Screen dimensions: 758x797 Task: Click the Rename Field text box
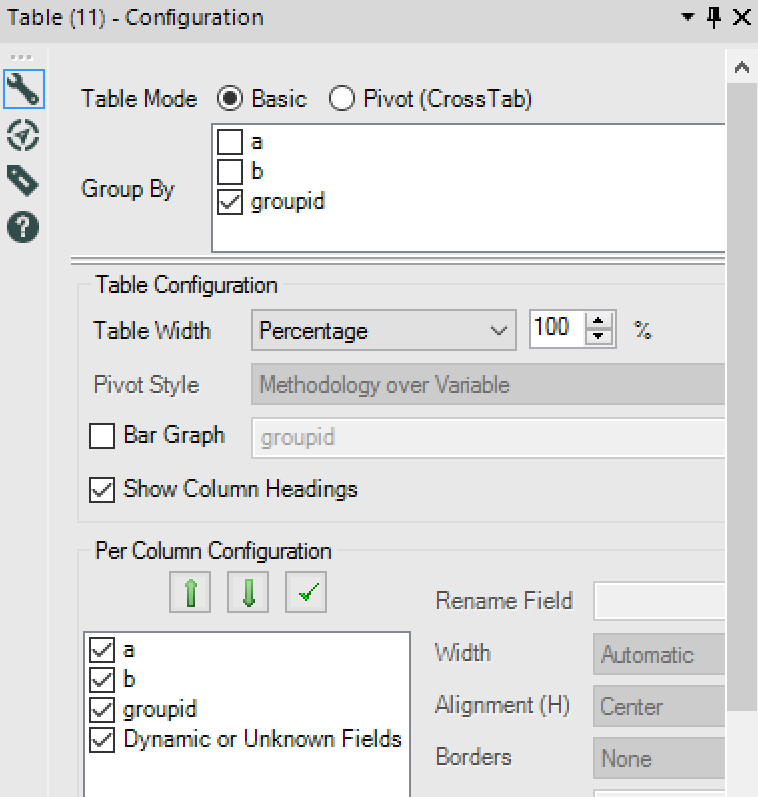pyautogui.click(x=659, y=601)
